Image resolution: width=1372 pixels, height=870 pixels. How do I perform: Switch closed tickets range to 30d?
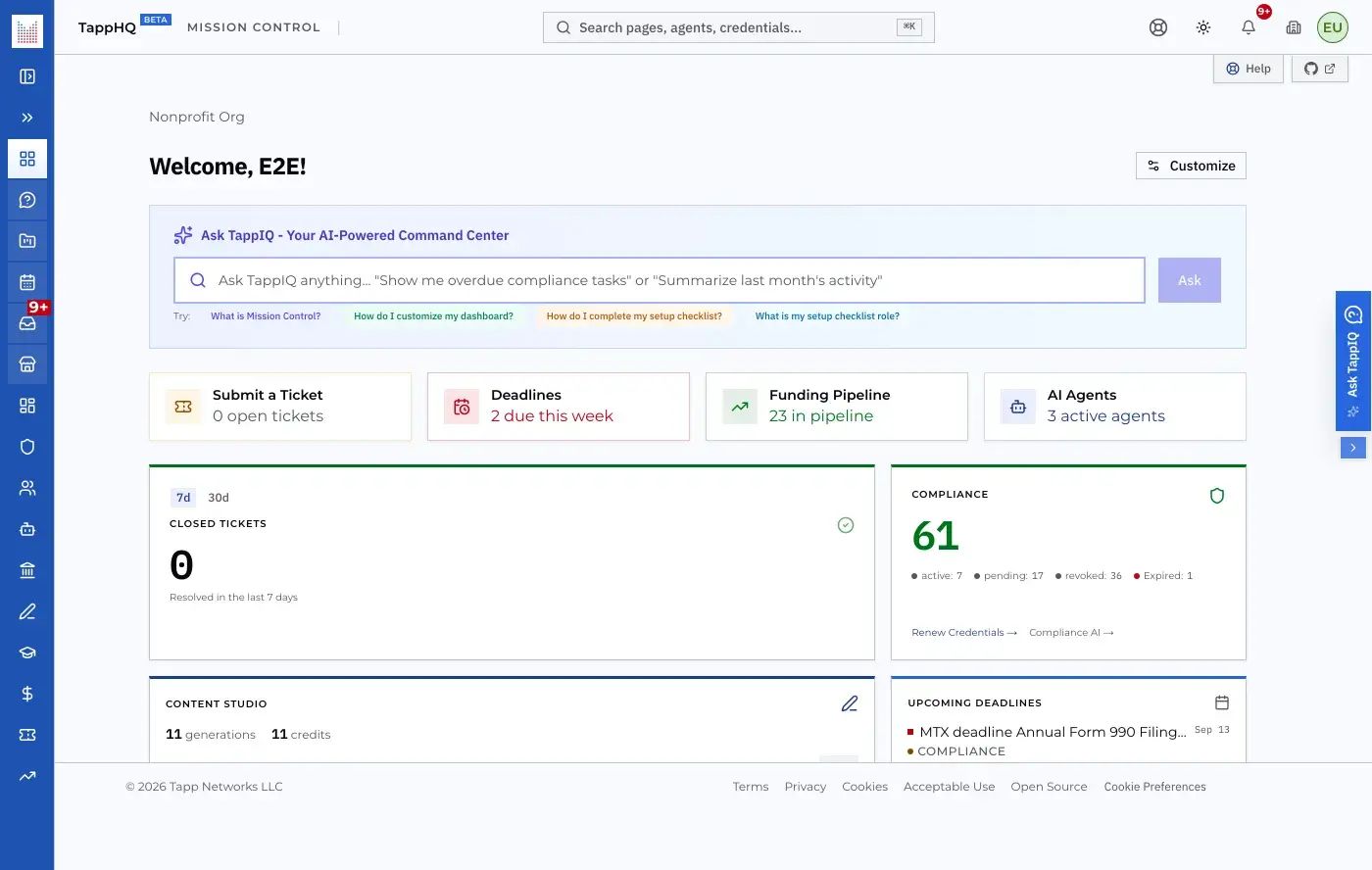219,498
